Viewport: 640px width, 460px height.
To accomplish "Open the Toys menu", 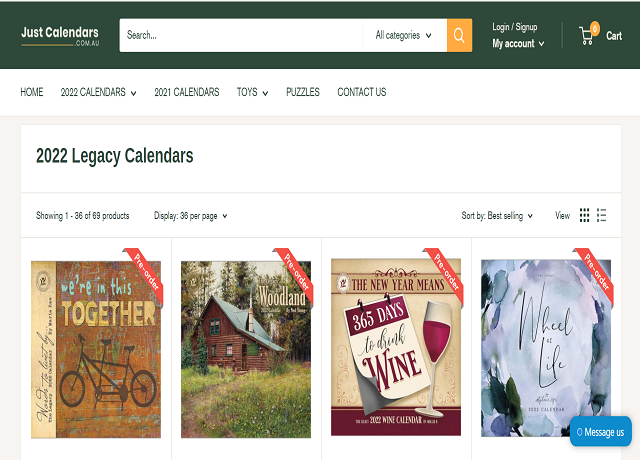I will 252,92.
